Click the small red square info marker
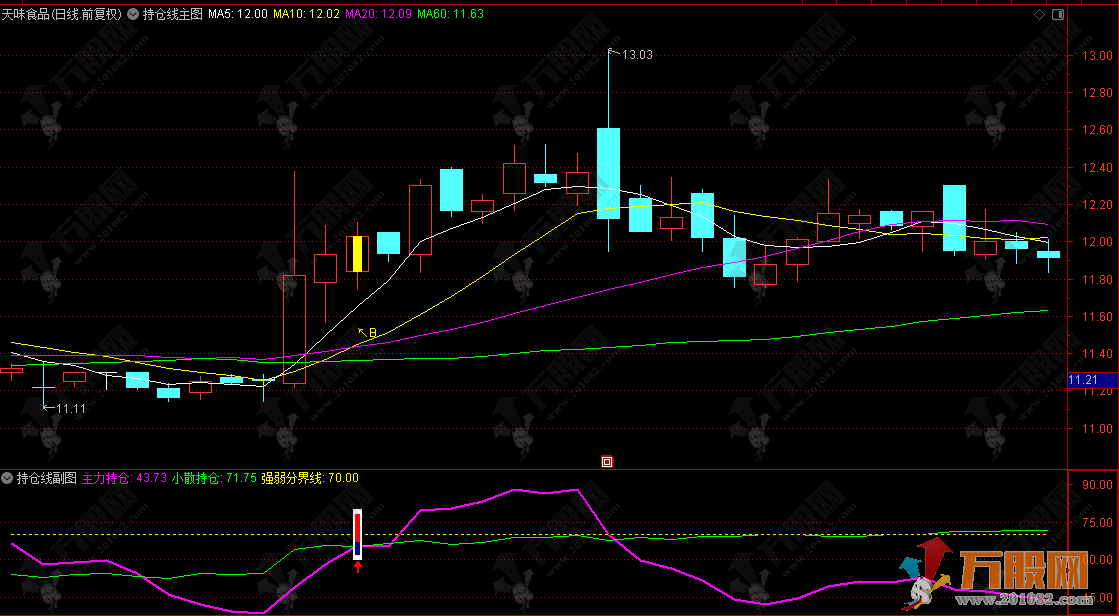 point(606,461)
